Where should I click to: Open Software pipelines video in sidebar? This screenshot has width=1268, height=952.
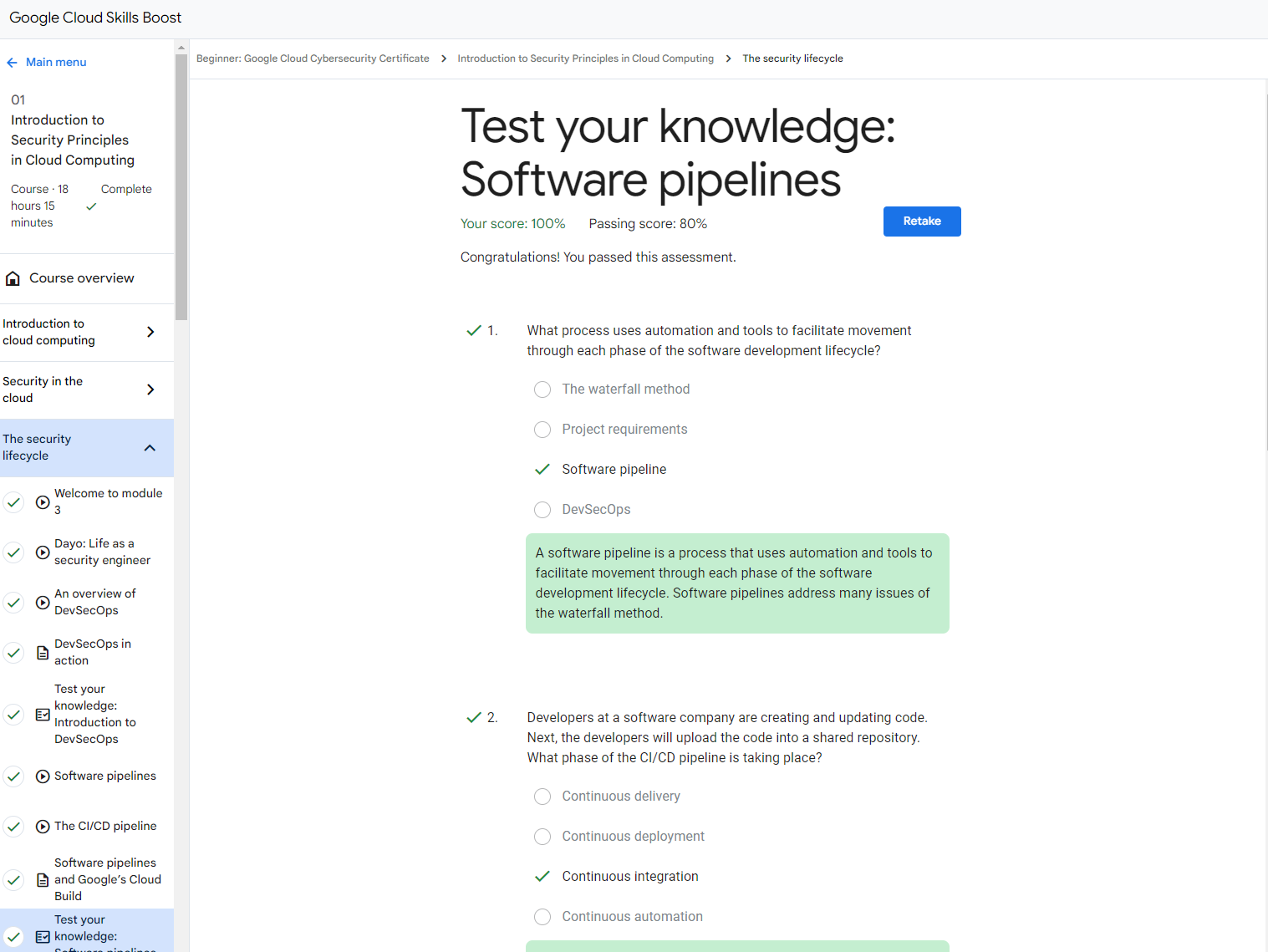pyautogui.click(x=105, y=776)
